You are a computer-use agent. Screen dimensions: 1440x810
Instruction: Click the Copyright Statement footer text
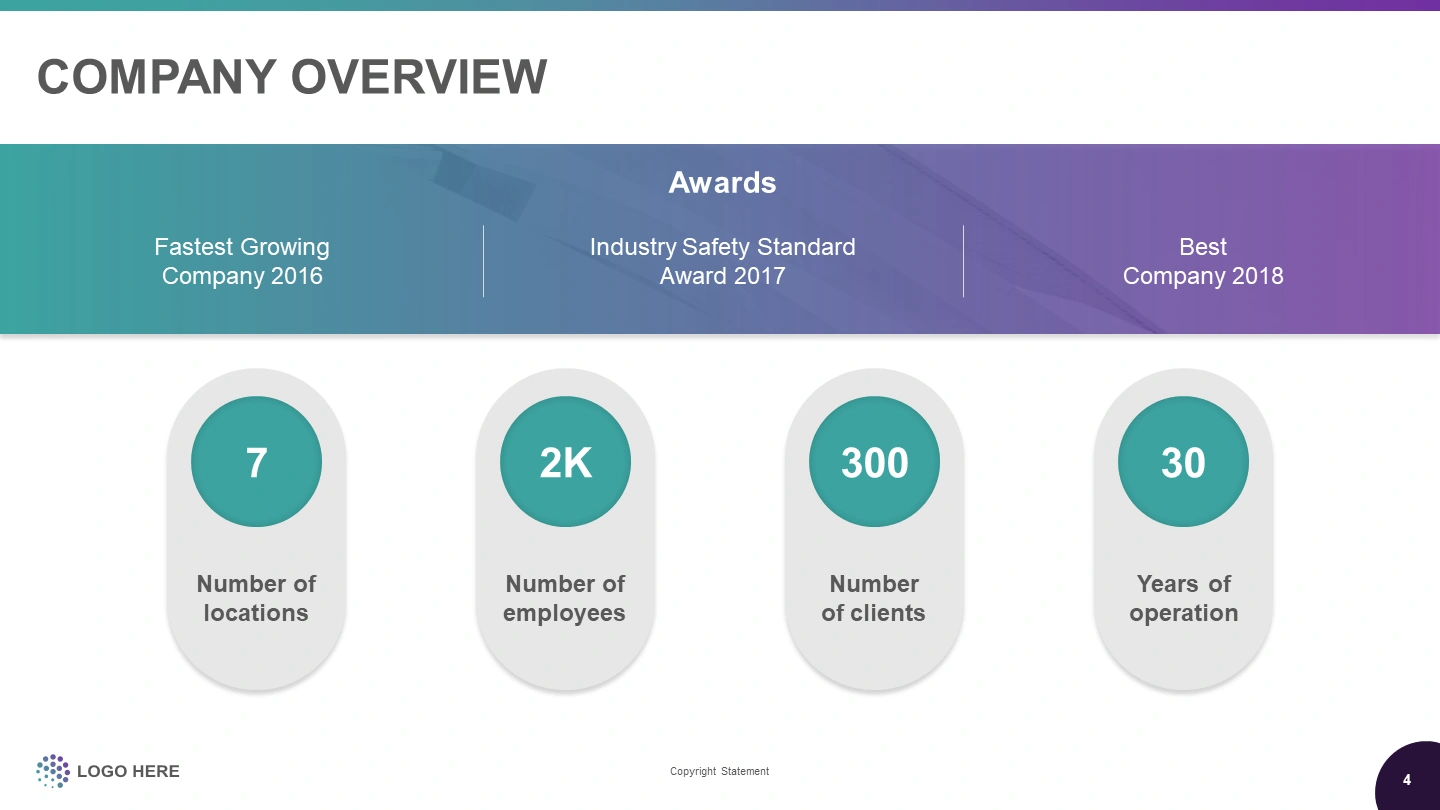point(719,771)
